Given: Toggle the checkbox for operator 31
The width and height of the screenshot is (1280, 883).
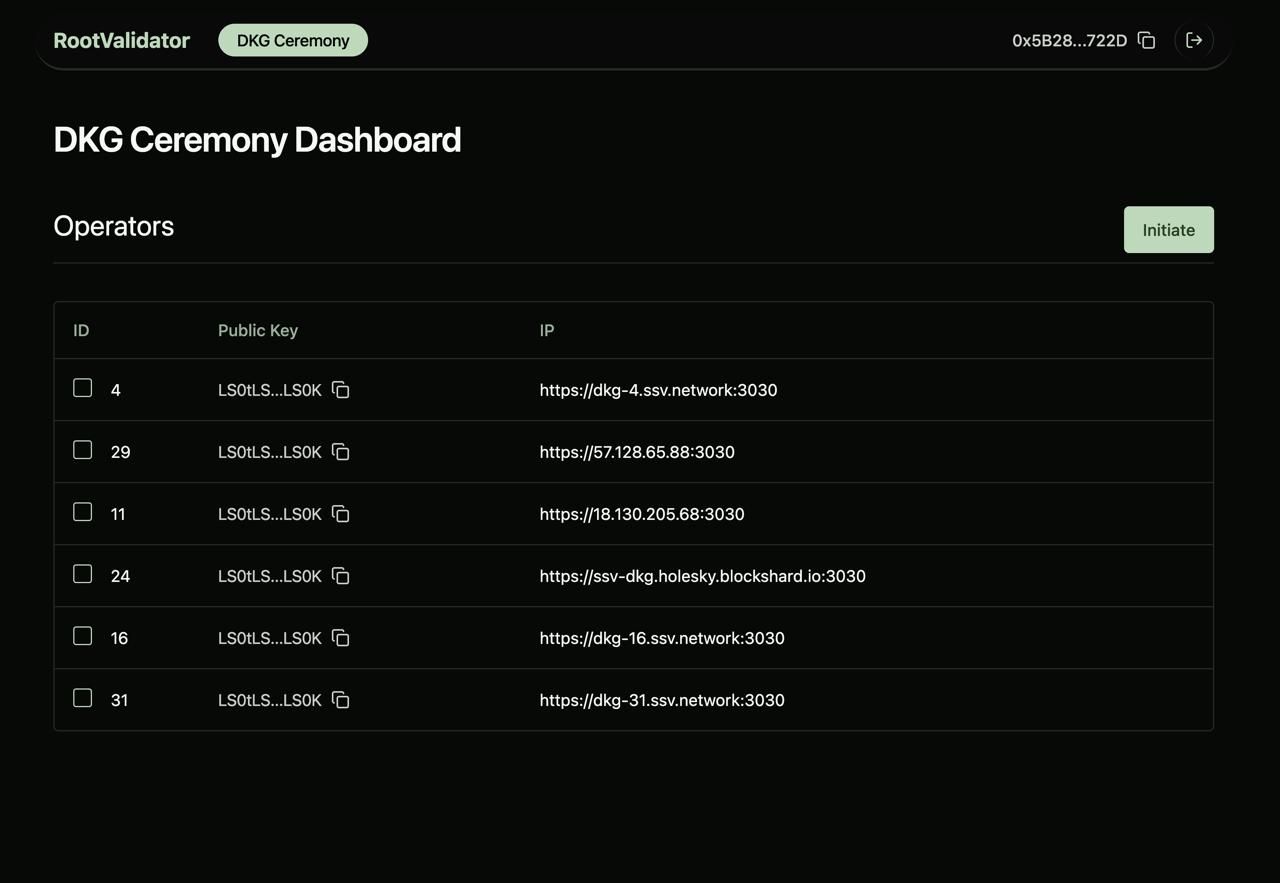Looking at the screenshot, I should tap(83, 698).
